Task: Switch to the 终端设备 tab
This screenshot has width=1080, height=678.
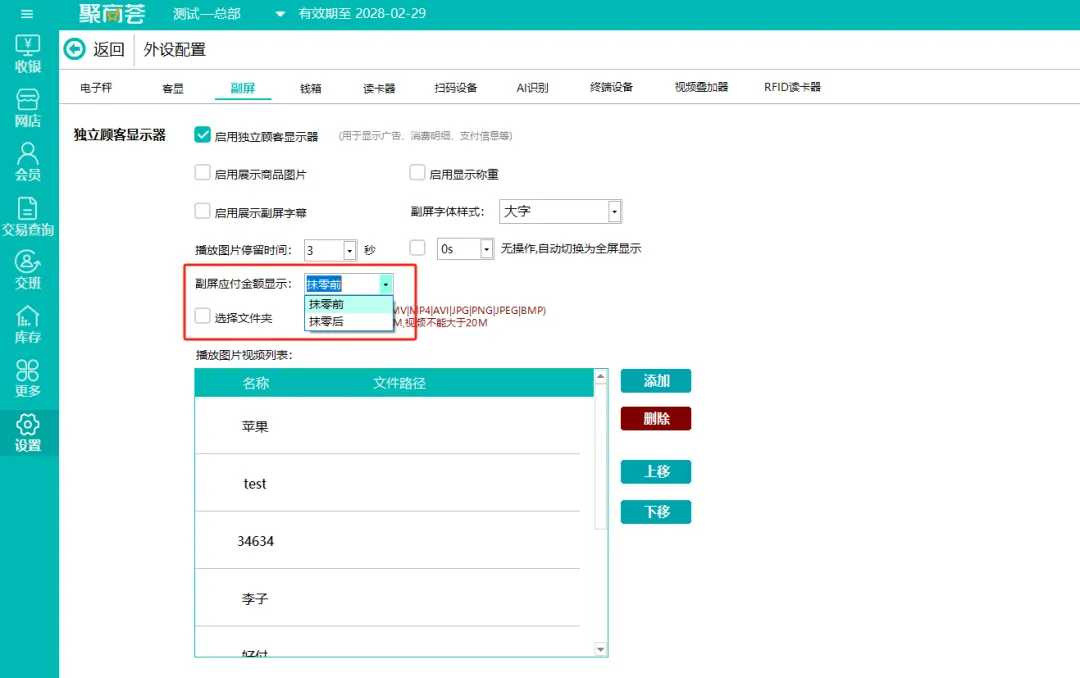Action: [x=612, y=87]
